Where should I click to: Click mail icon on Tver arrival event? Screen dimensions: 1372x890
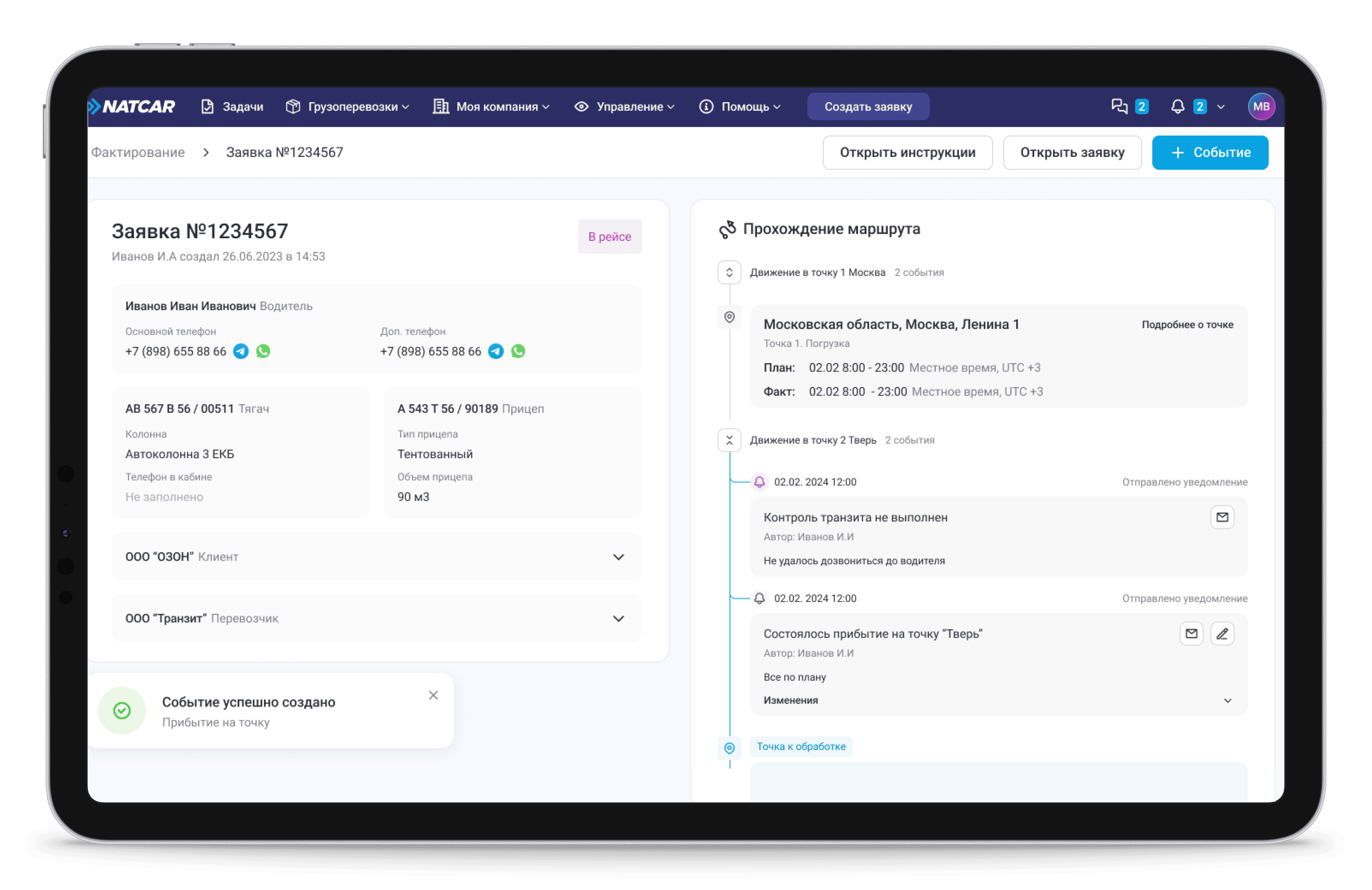1191,633
